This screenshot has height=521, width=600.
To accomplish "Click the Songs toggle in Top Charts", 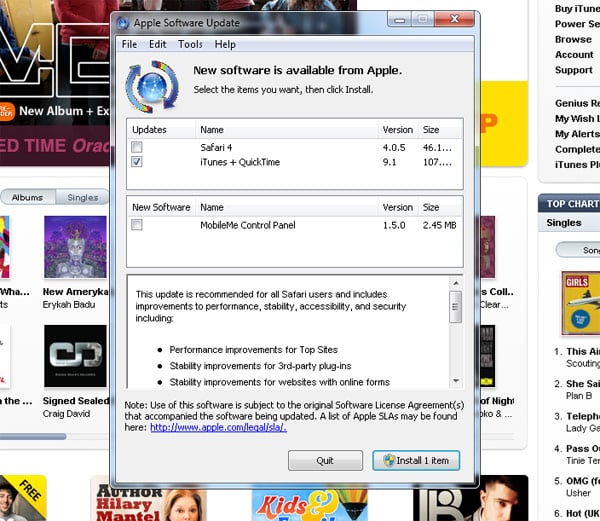I will pos(578,250).
